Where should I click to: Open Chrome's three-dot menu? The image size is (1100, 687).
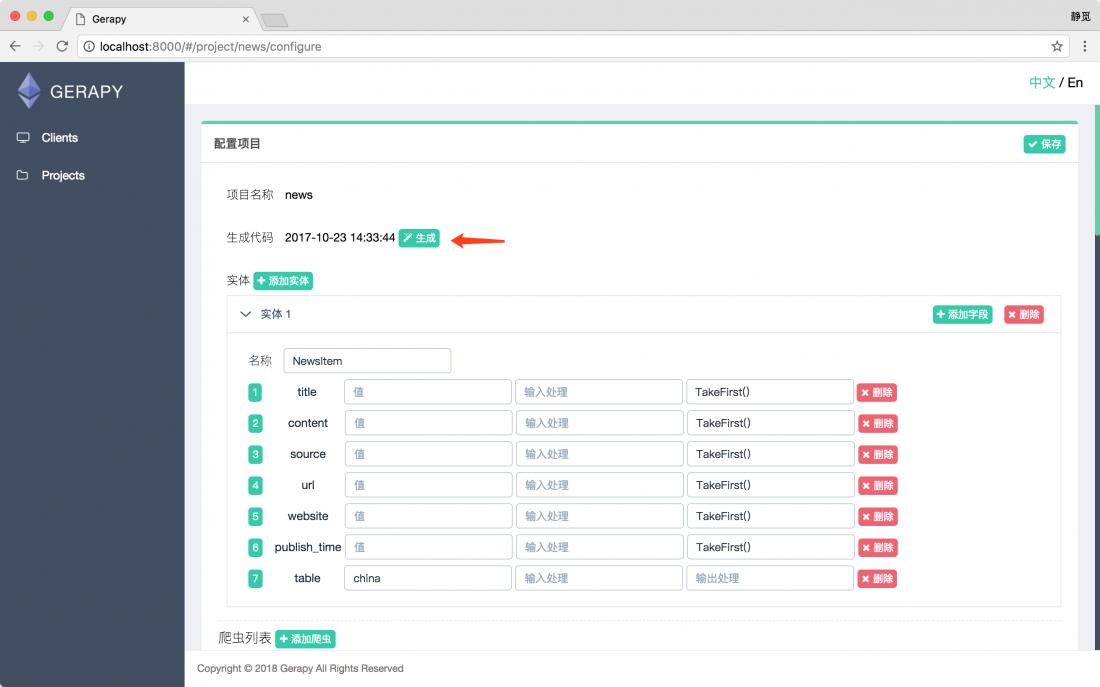coord(1085,46)
